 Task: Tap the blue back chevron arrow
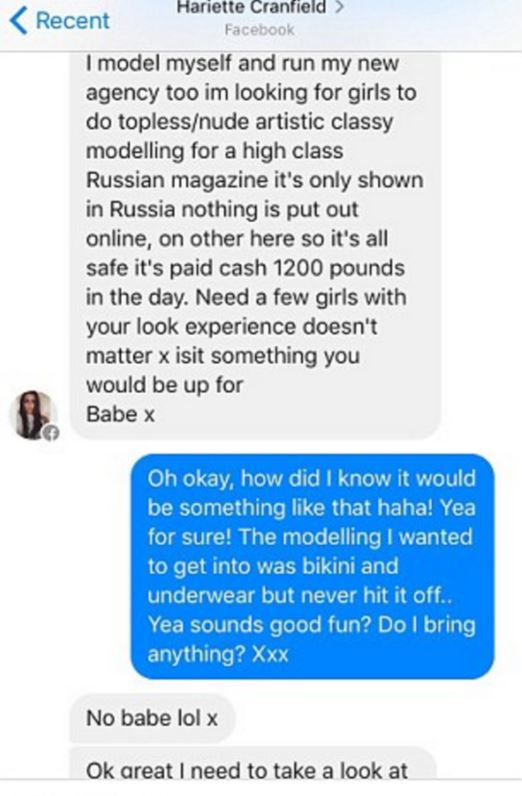click(19, 21)
